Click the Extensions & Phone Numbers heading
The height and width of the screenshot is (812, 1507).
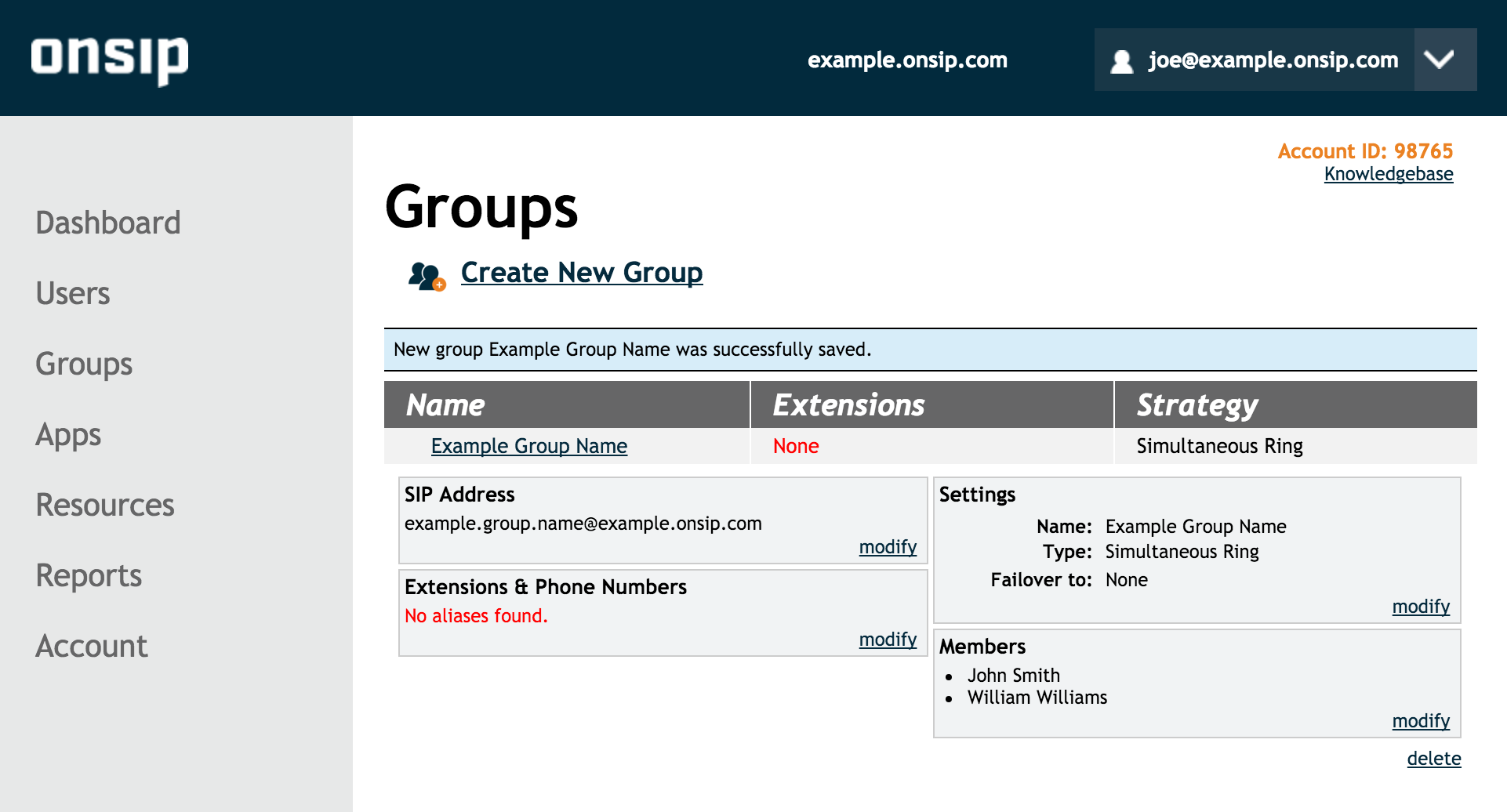pyautogui.click(x=546, y=587)
